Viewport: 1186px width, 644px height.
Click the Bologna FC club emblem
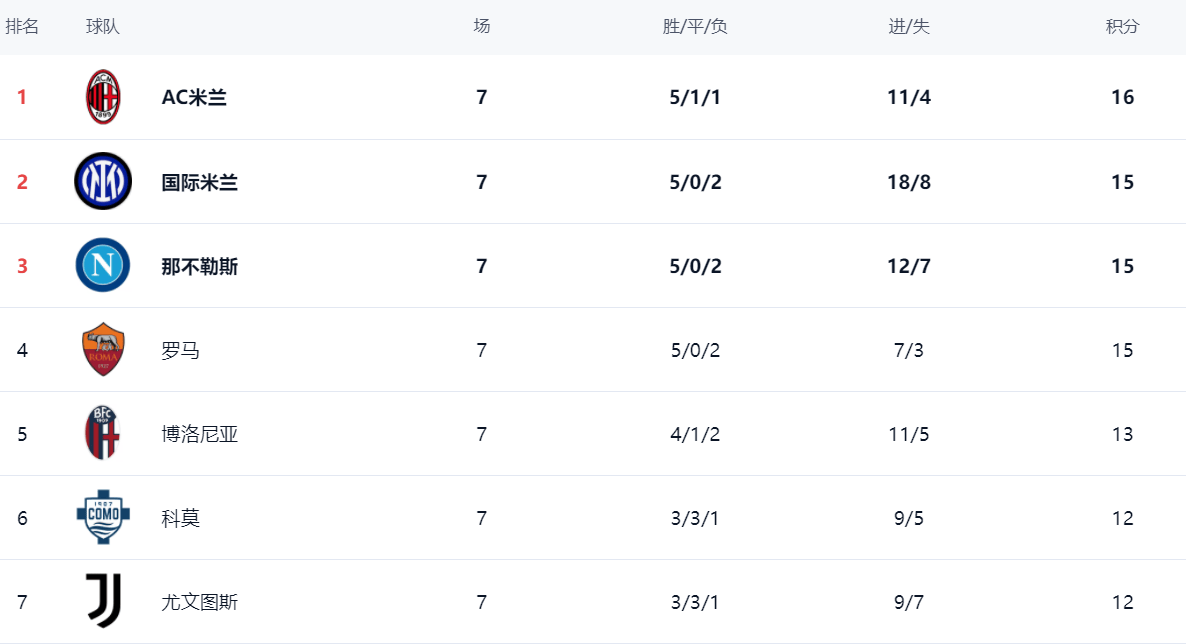(103, 433)
